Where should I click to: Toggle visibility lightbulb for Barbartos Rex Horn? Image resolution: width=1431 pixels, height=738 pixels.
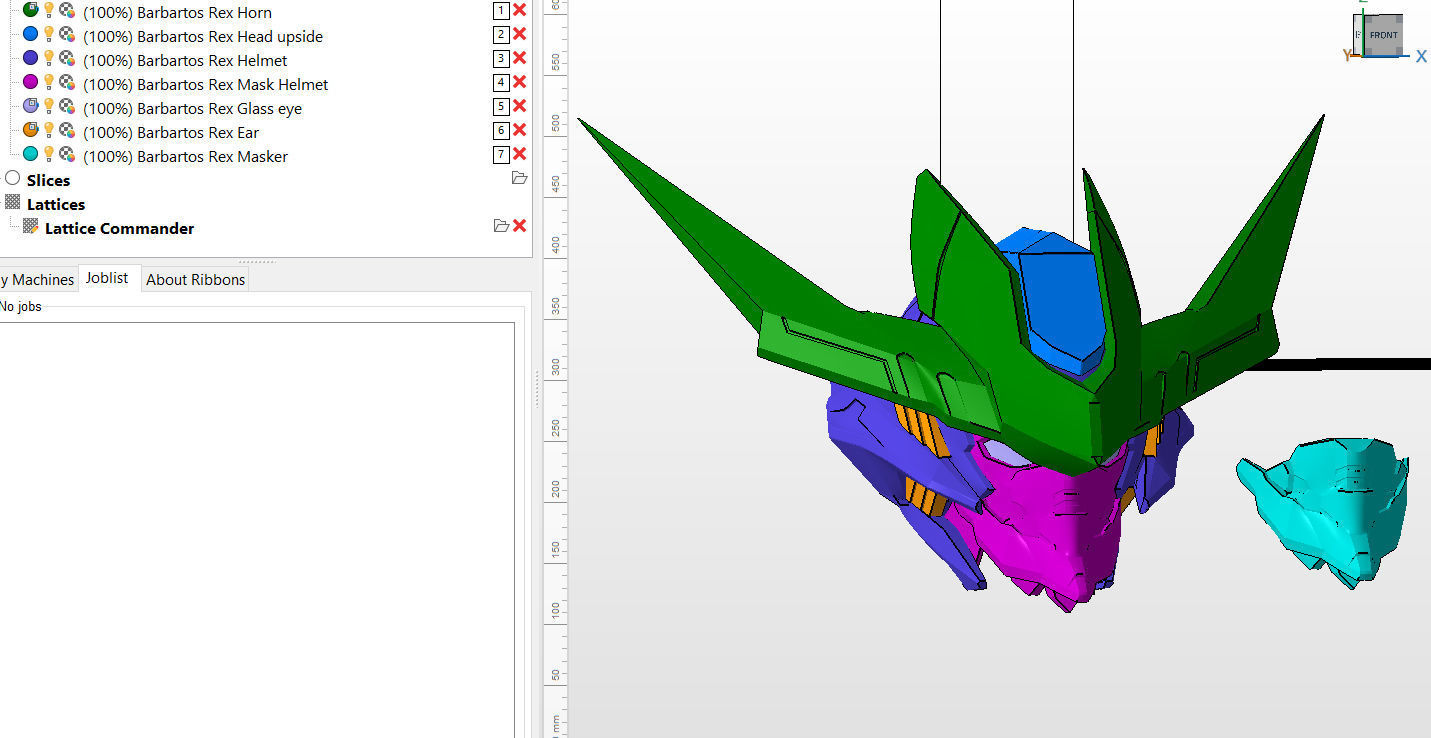click(x=48, y=10)
